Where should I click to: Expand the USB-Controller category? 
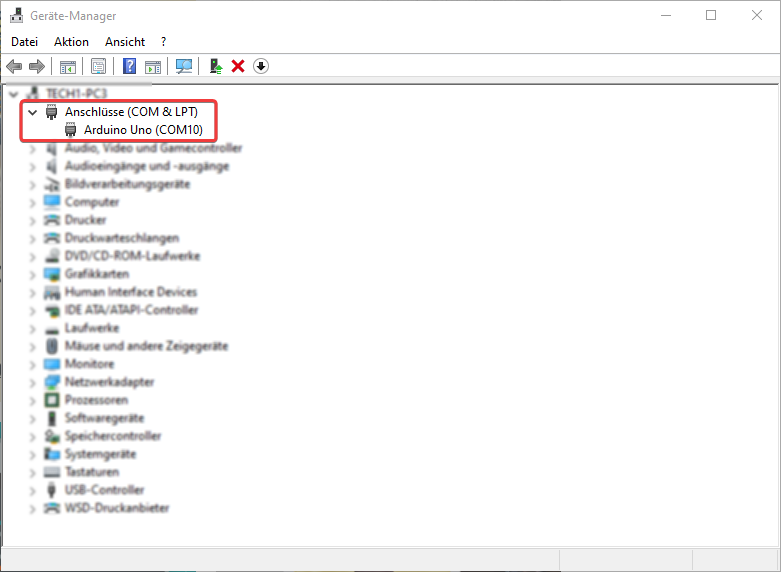pos(33,490)
